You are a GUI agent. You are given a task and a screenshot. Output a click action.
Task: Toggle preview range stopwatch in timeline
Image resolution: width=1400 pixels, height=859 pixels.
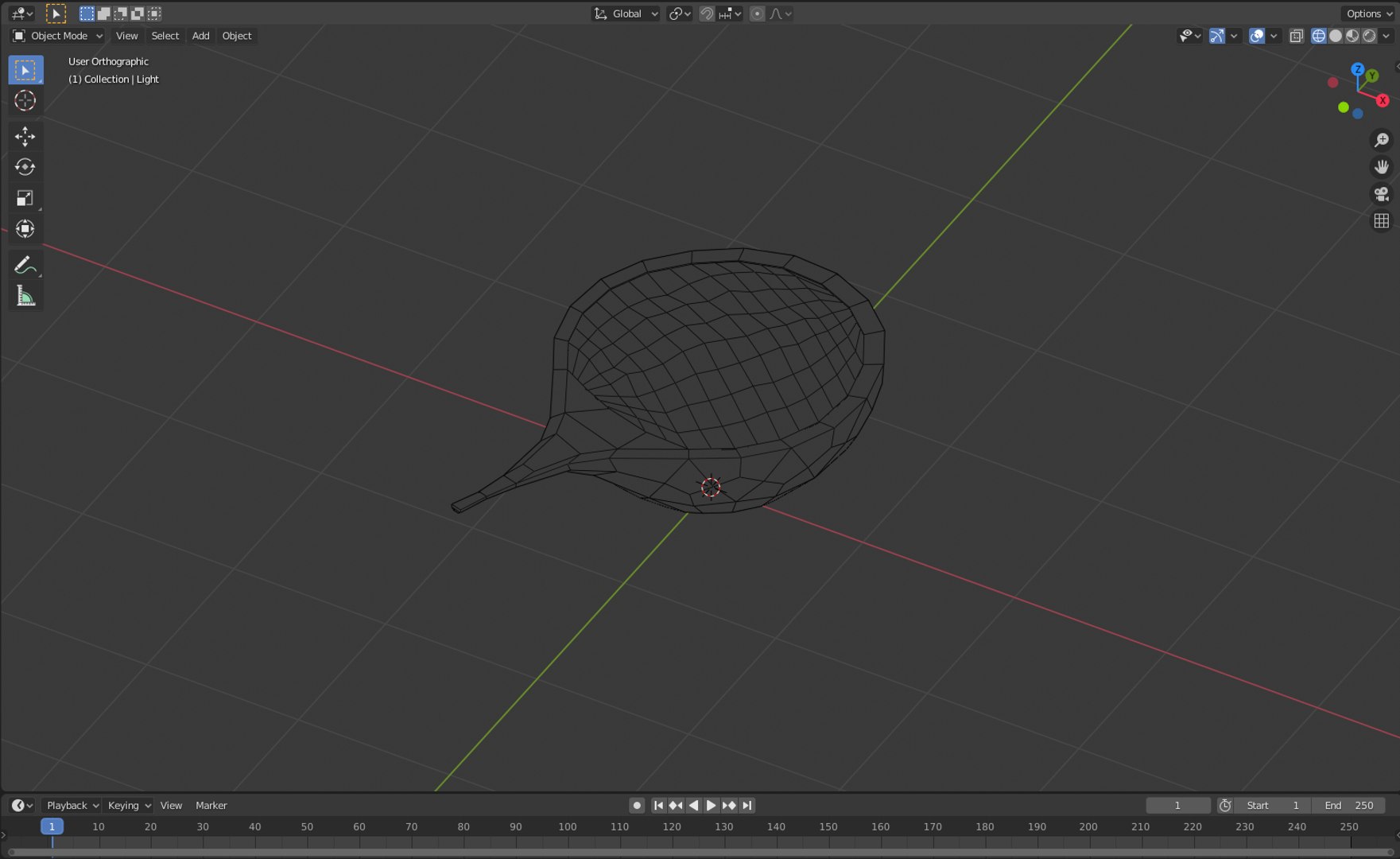(1225, 806)
